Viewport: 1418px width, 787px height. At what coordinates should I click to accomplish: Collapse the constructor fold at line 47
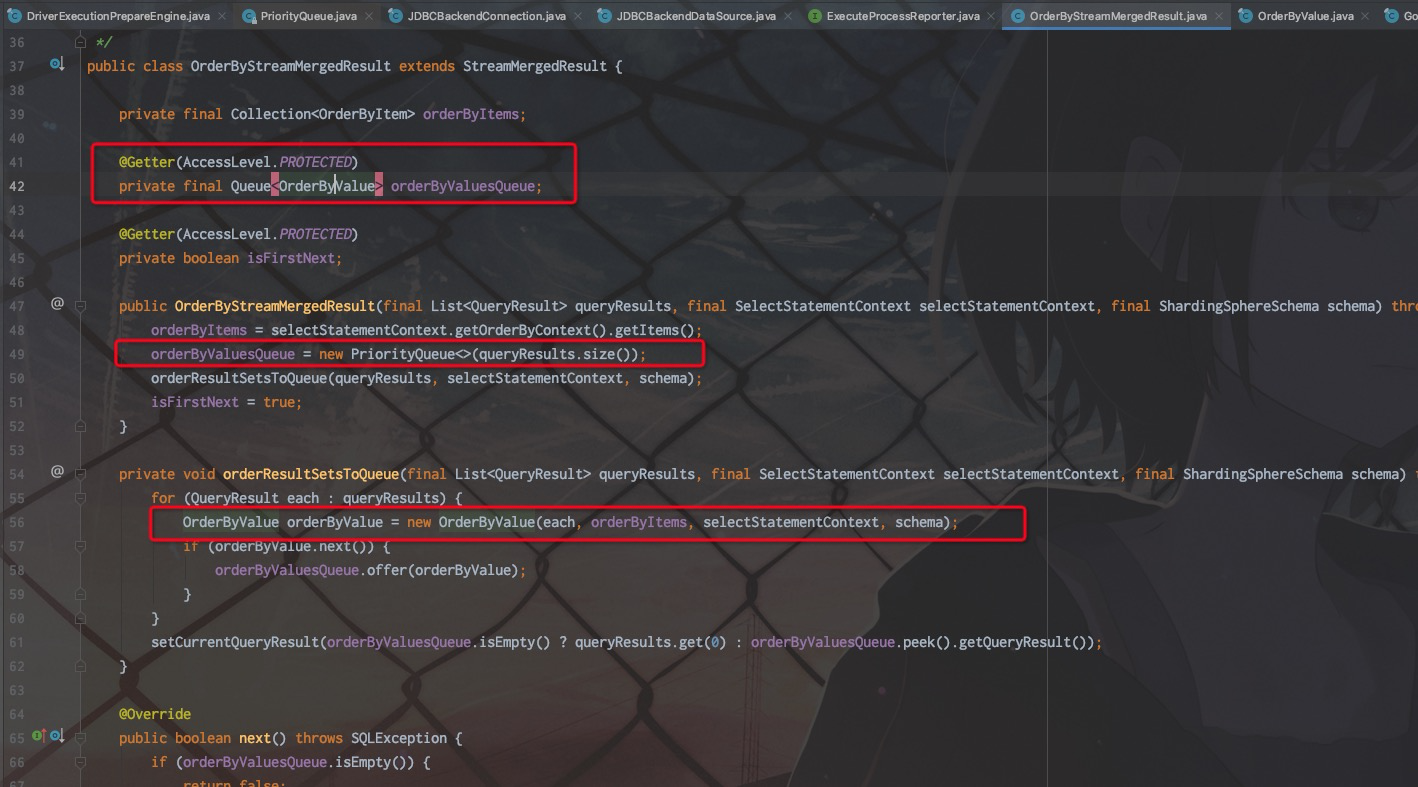[81, 305]
